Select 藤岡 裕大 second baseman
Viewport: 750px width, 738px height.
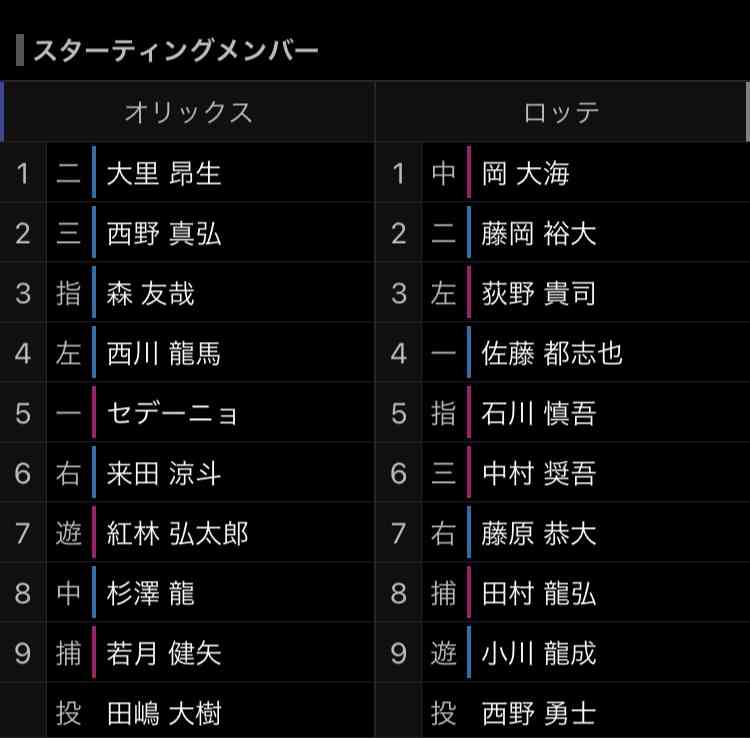click(x=539, y=233)
